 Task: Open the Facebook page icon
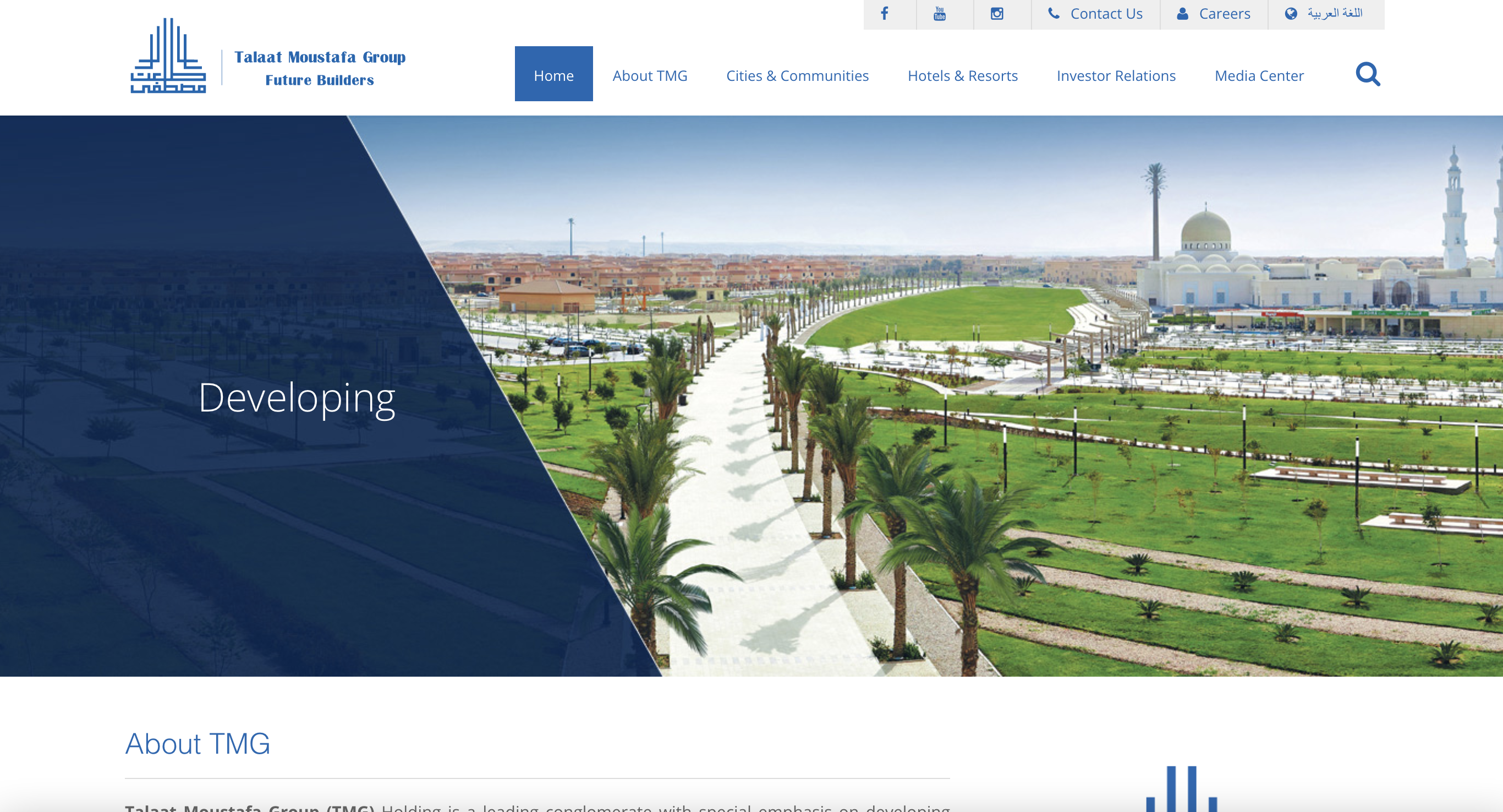pos(885,13)
